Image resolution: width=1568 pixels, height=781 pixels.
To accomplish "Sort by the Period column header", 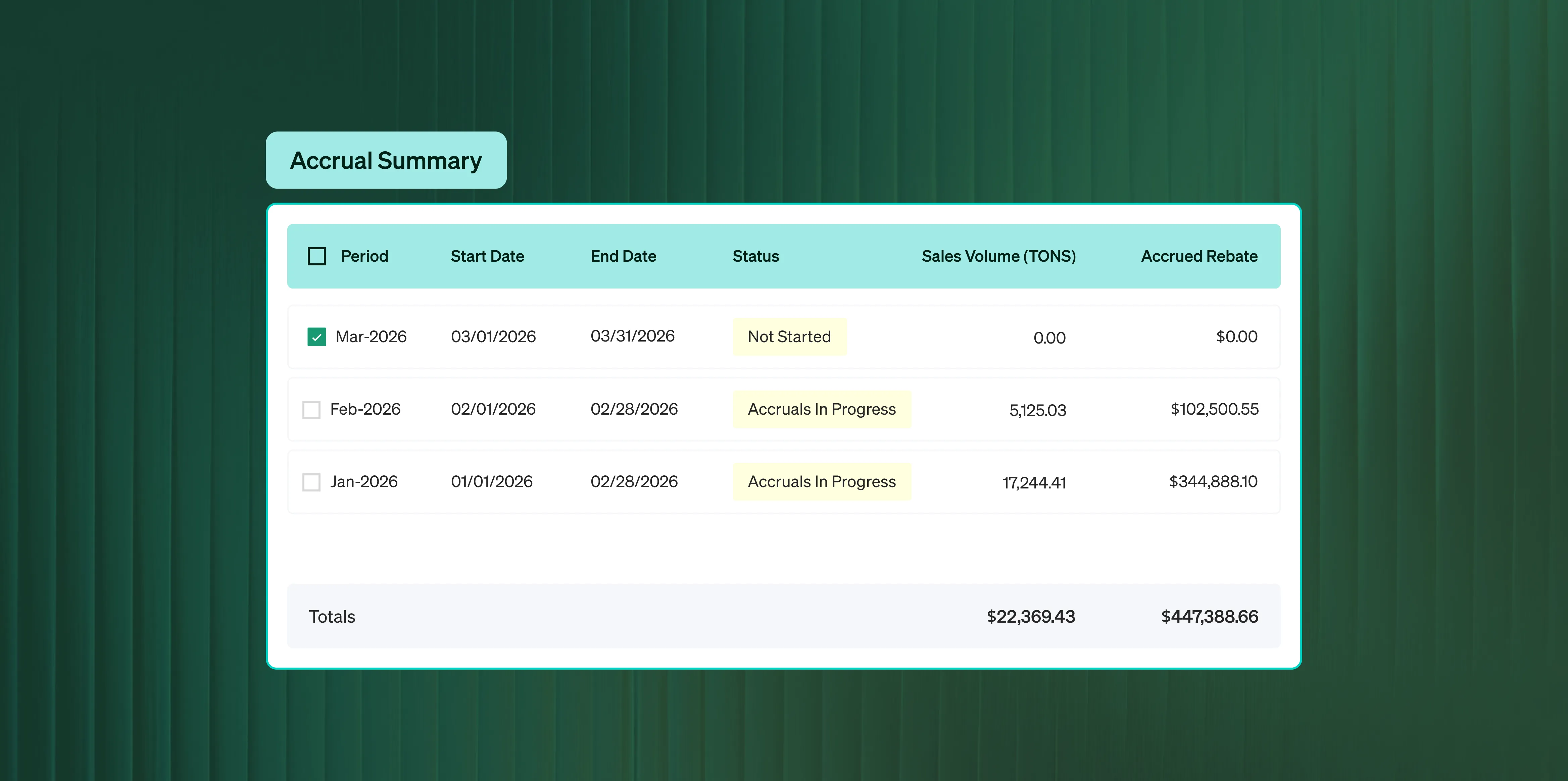I will point(364,256).
